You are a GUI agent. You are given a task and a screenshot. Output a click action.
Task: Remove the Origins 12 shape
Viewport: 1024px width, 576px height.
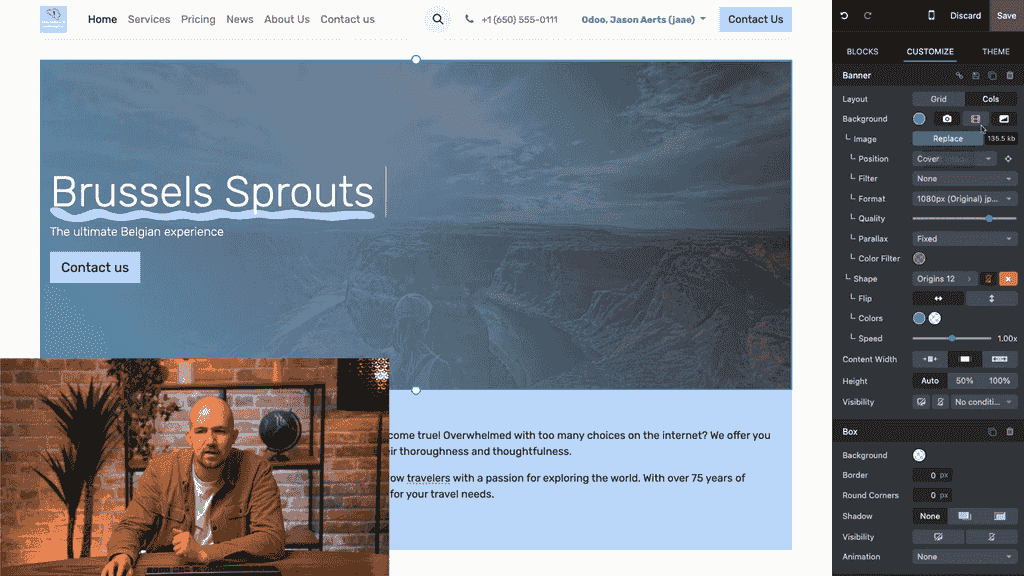click(x=1008, y=279)
